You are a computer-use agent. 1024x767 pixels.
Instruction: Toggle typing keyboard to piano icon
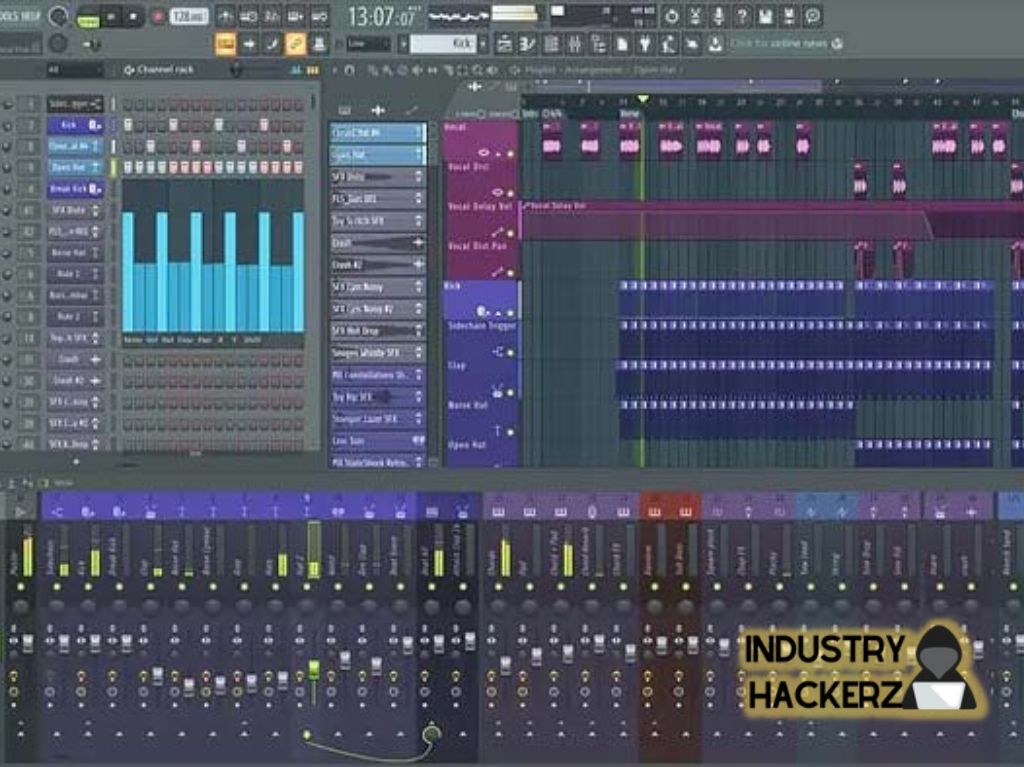[x=225, y=44]
